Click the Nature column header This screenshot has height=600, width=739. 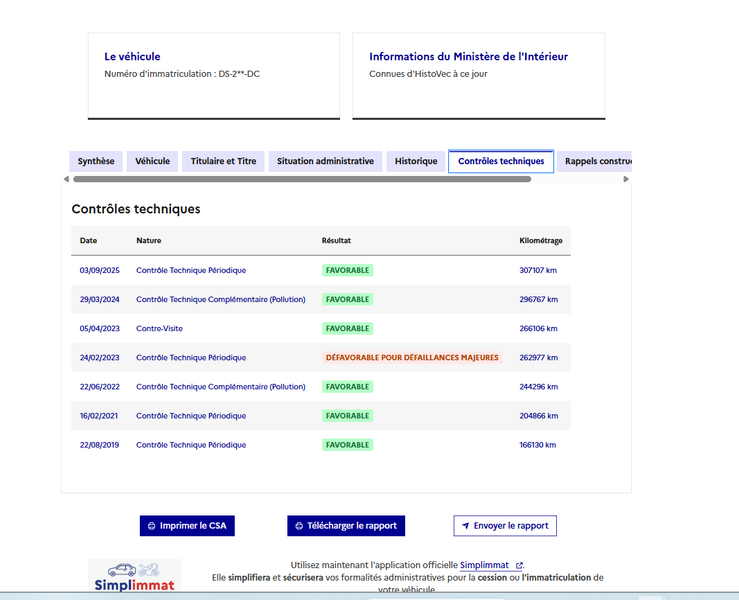point(148,240)
